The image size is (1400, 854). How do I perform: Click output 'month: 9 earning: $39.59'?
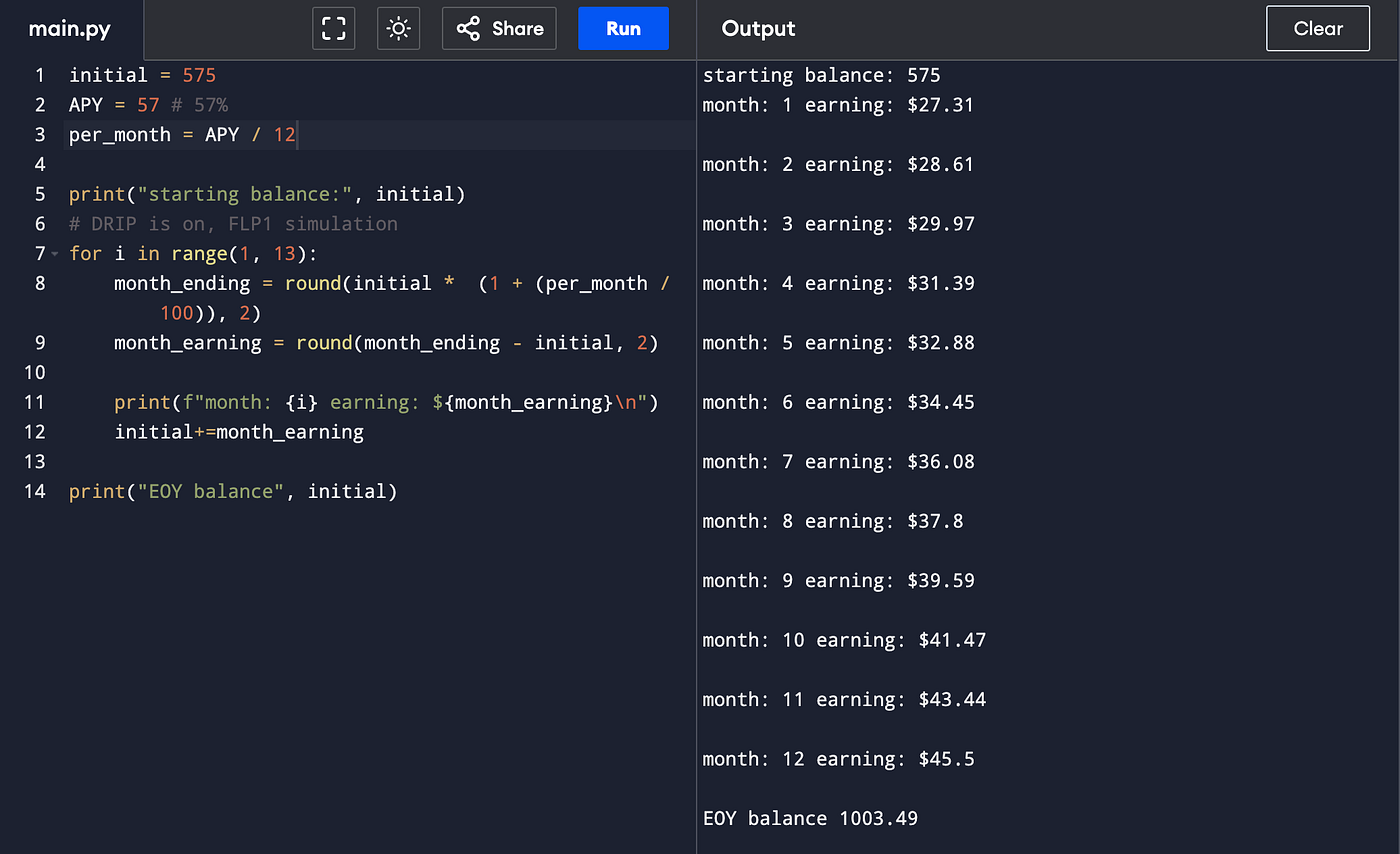(838, 580)
